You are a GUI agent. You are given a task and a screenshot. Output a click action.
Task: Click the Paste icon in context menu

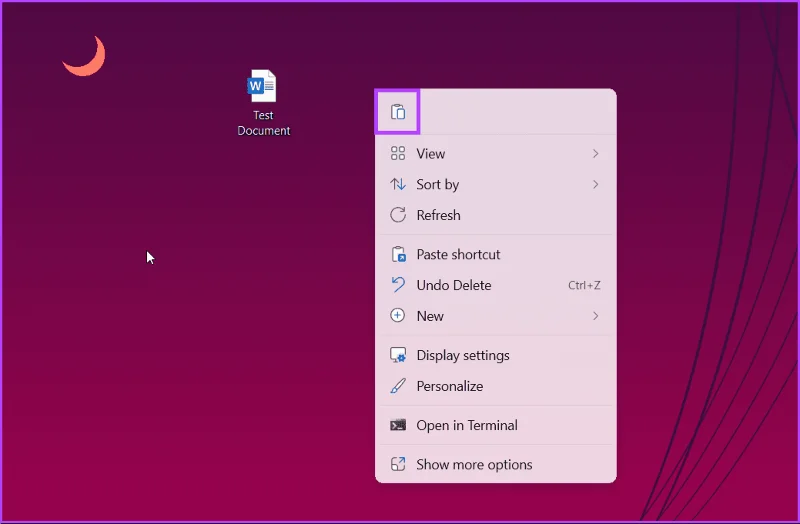point(397,112)
